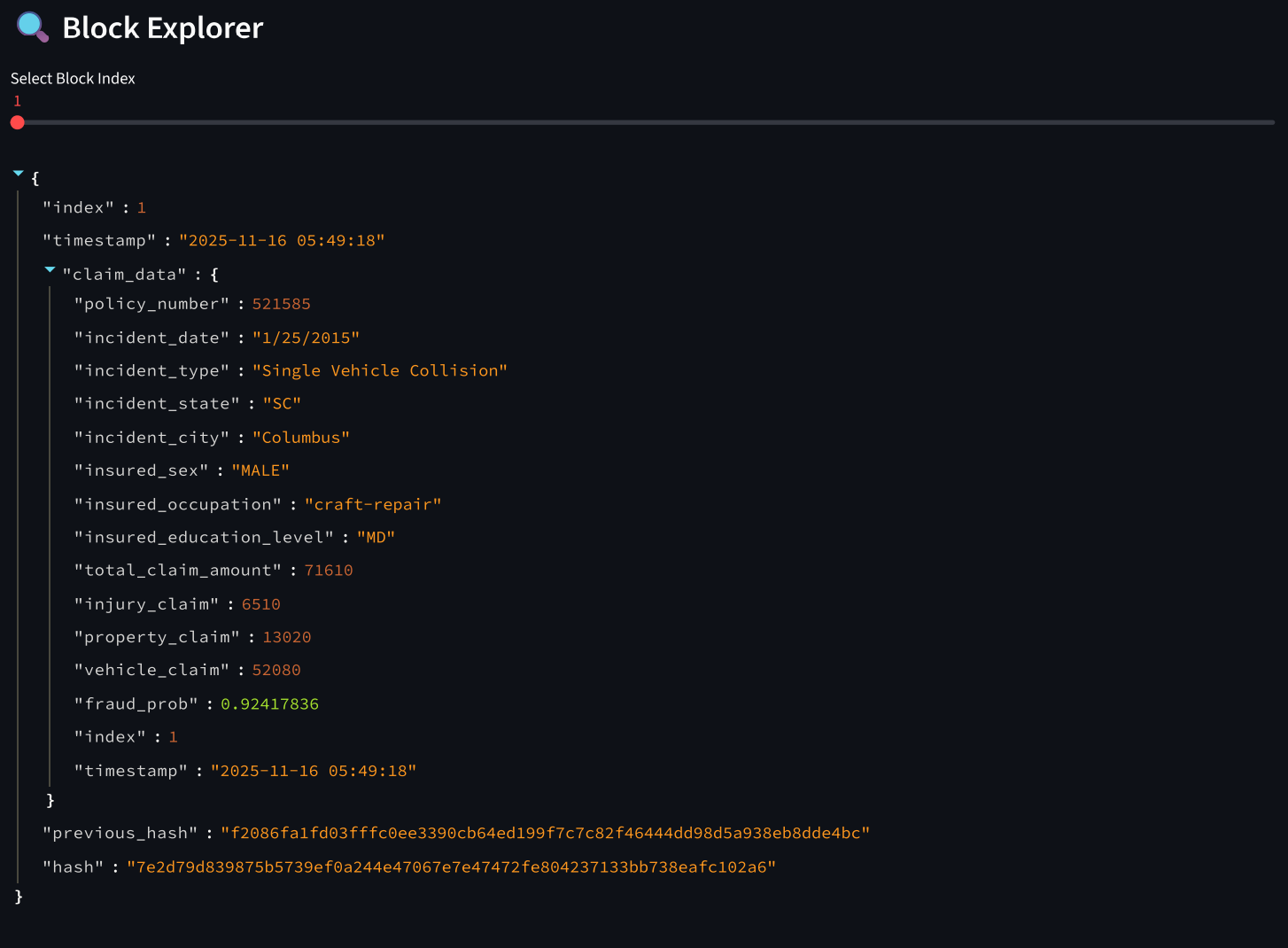Click the incident_city value Columbus

coord(300,438)
